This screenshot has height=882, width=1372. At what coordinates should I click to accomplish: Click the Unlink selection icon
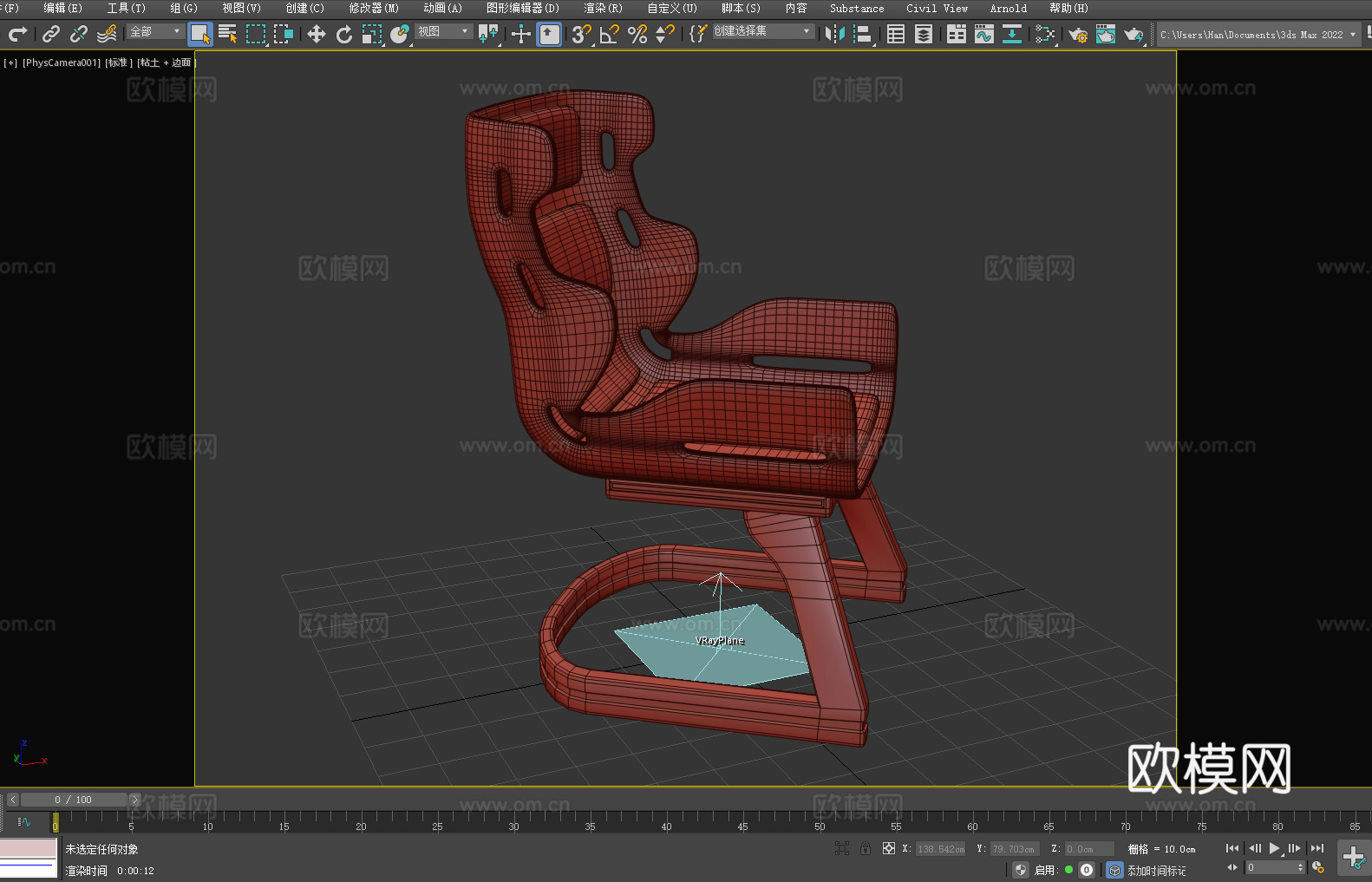click(79, 34)
